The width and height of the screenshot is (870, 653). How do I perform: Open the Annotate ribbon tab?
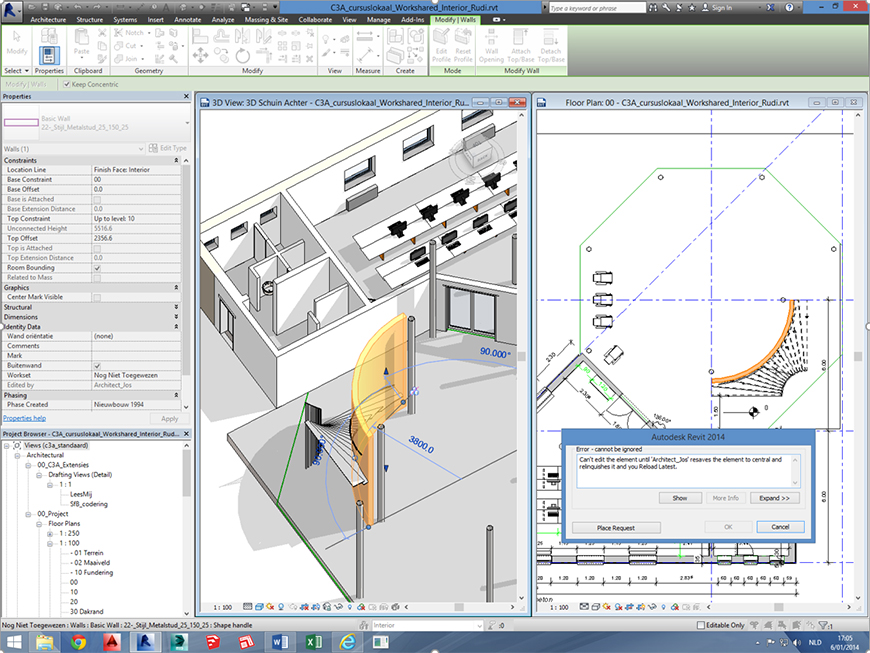click(x=188, y=19)
